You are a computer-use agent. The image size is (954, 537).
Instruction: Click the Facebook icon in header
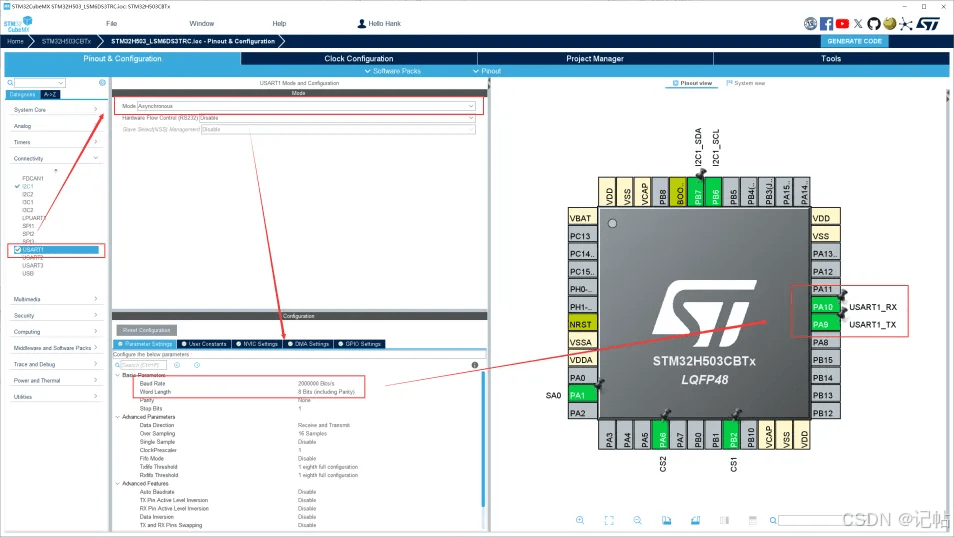[x=827, y=23]
